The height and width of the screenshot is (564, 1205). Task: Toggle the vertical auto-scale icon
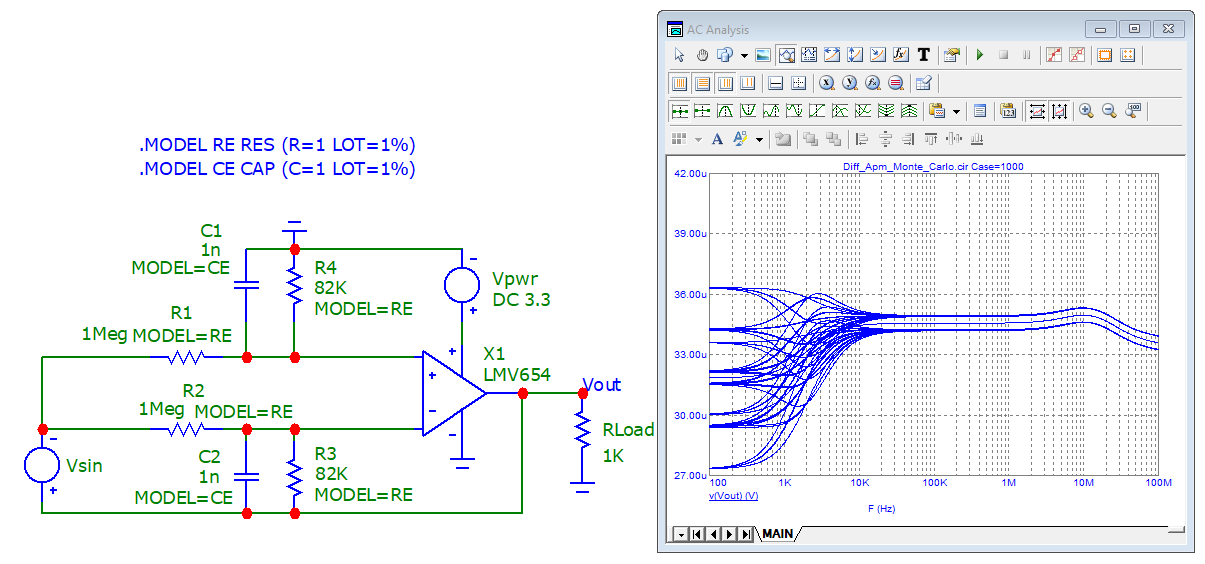pyautogui.click(x=1059, y=111)
